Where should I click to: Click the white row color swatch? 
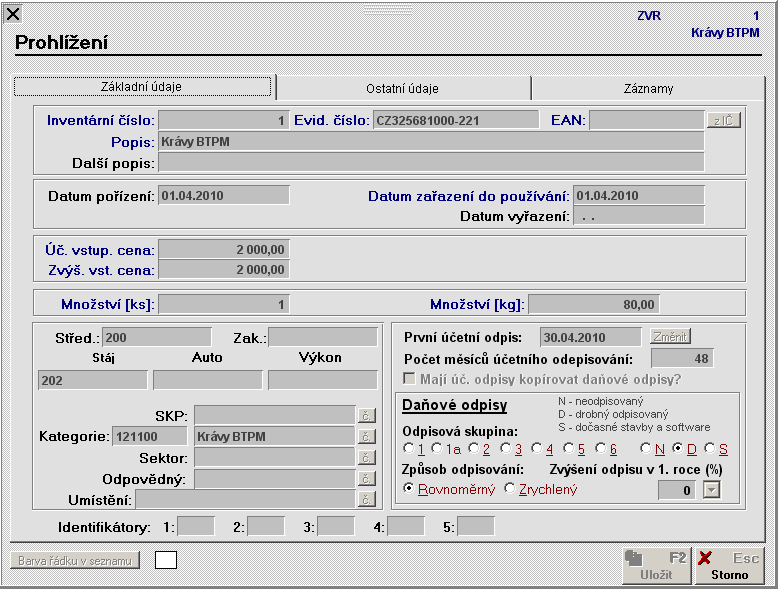(x=166, y=560)
